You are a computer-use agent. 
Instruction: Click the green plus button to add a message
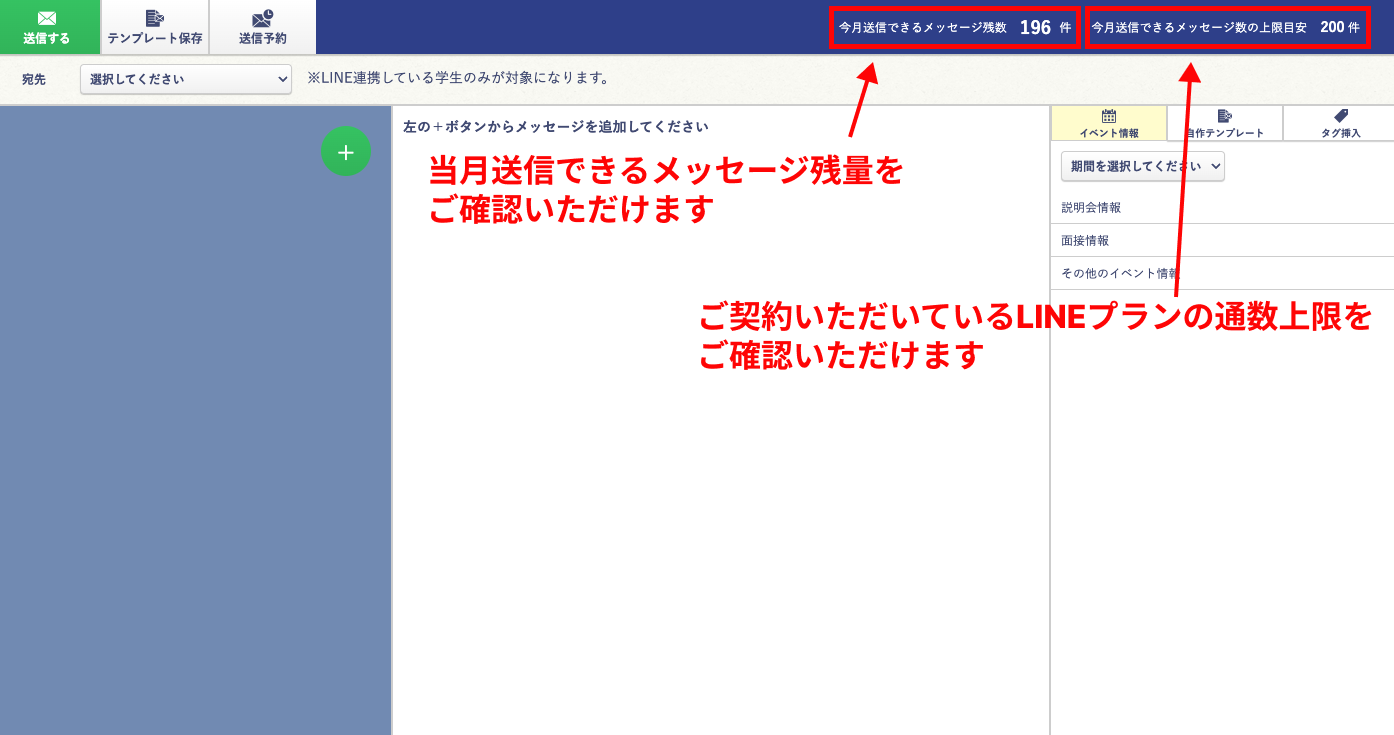tap(346, 152)
